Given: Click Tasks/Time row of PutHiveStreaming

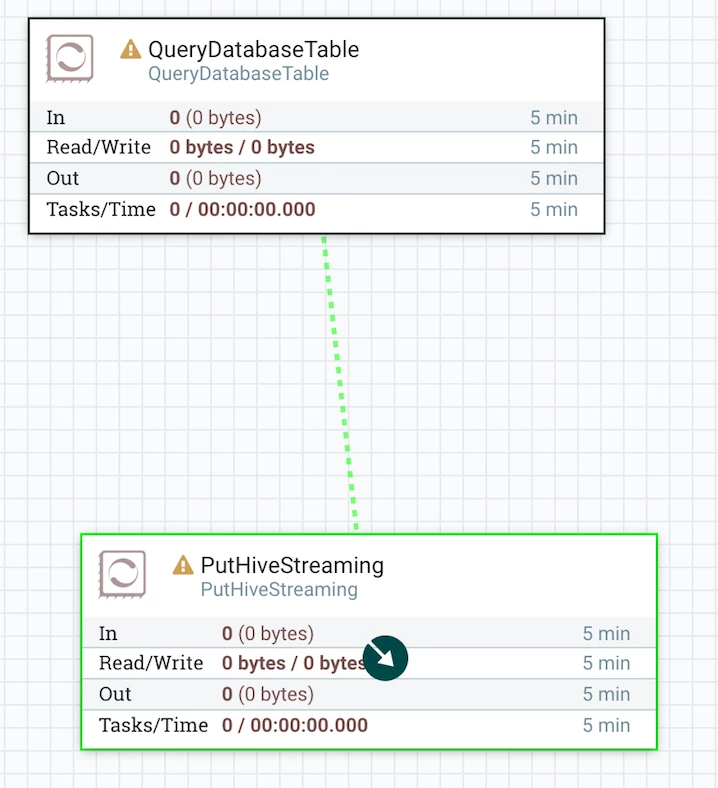Looking at the screenshot, I should tap(369, 725).
